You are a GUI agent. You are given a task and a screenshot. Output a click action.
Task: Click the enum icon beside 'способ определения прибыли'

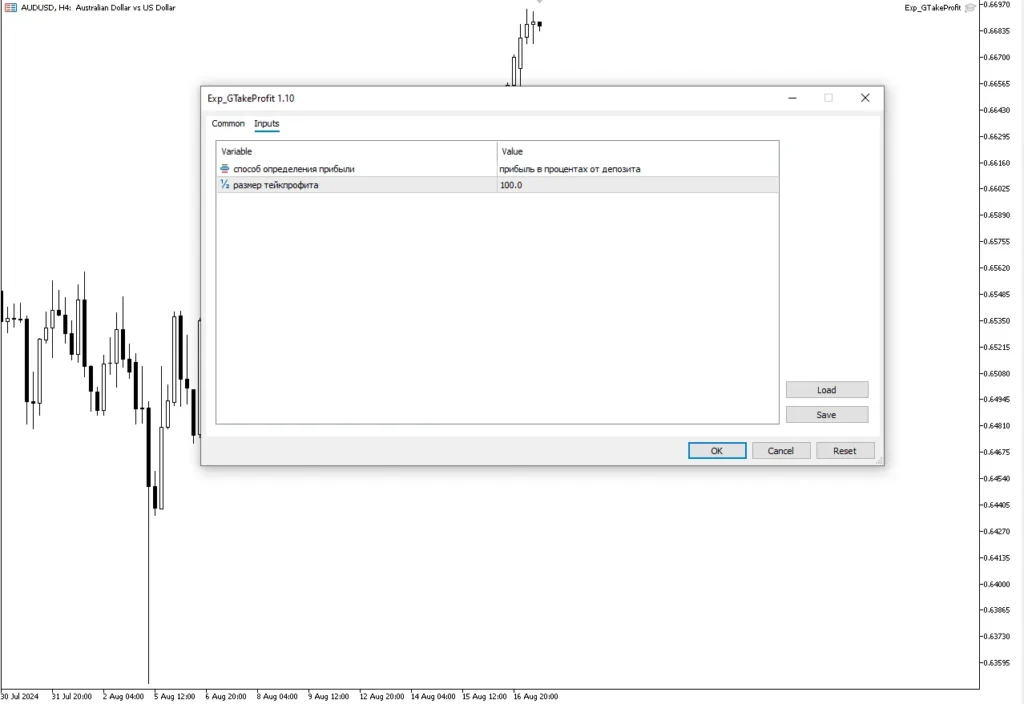pos(225,168)
